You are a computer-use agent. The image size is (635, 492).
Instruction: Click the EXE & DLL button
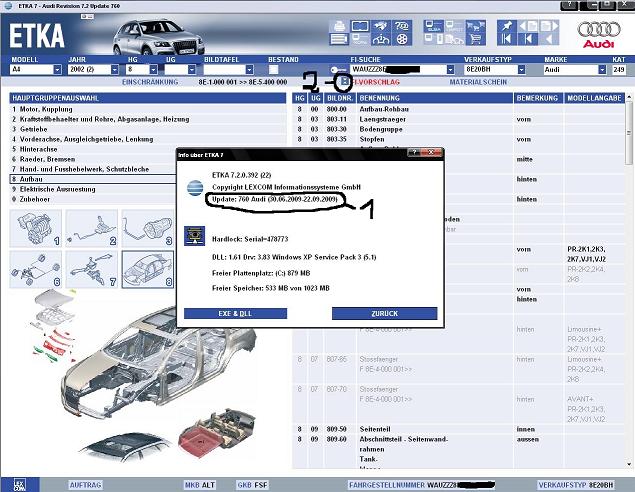pyautogui.click(x=235, y=313)
